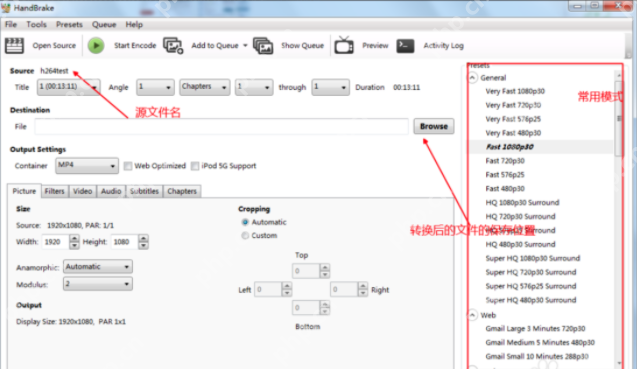Open the Container MP4 dropdown
Image resolution: width=637 pixels, height=369 pixels.
click(87, 165)
